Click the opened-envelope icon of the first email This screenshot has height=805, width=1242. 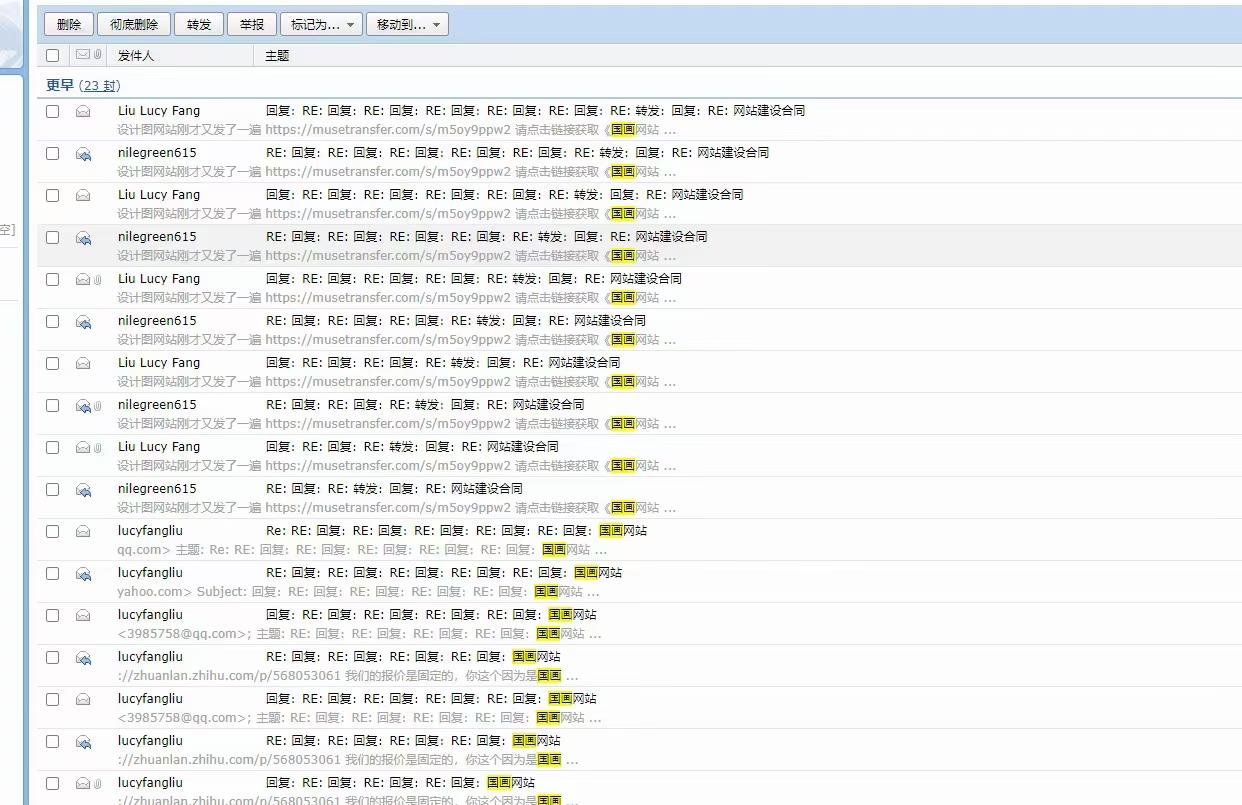[x=84, y=111]
